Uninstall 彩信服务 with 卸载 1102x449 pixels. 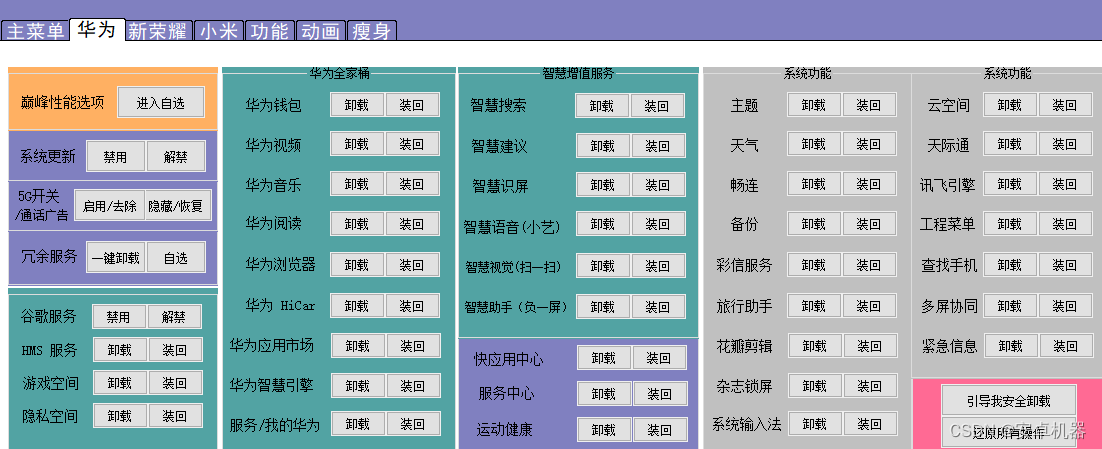[x=814, y=265]
